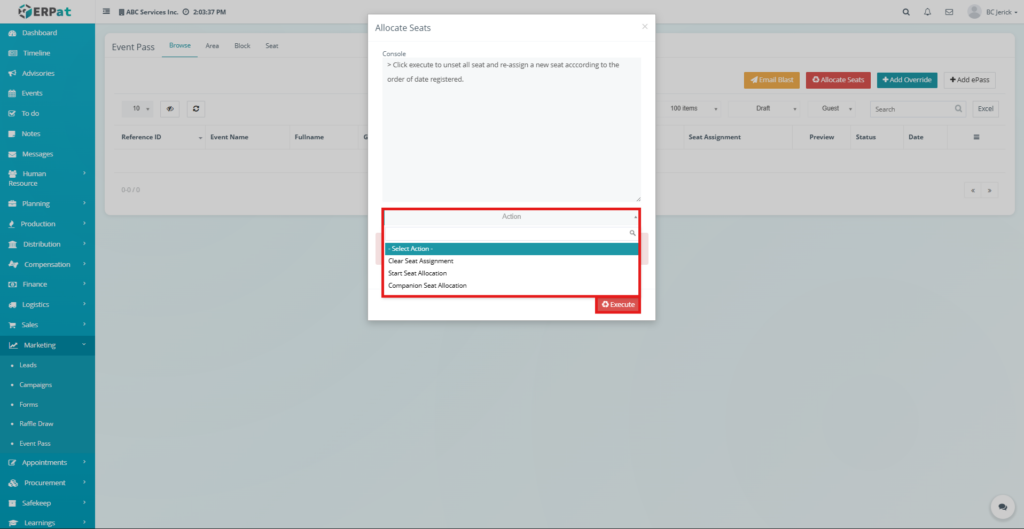Switch to the Area tab
This screenshot has height=529, width=1024.
click(x=212, y=46)
